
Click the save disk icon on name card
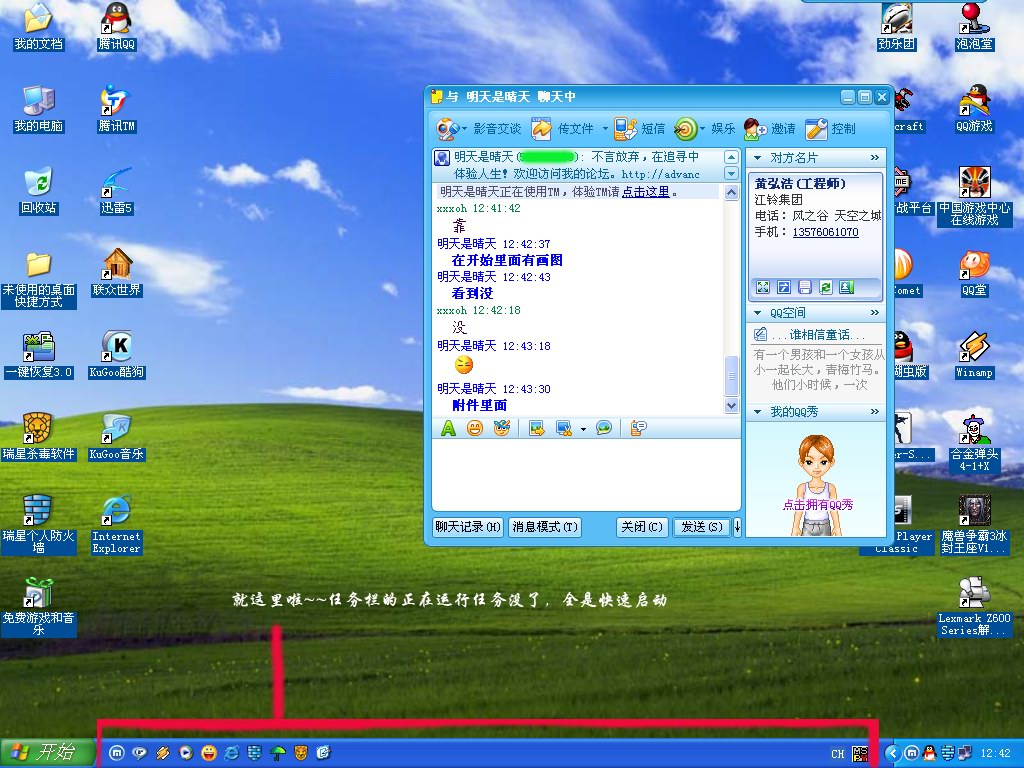coord(805,287)
